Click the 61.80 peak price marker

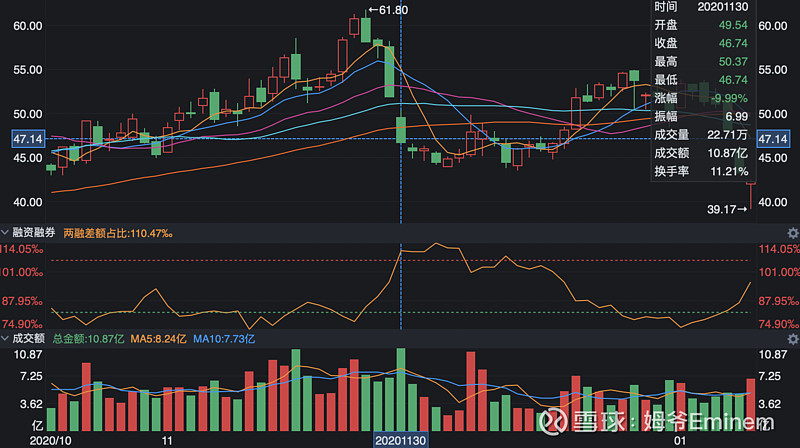pyautogui.click(x=389, y=10)
